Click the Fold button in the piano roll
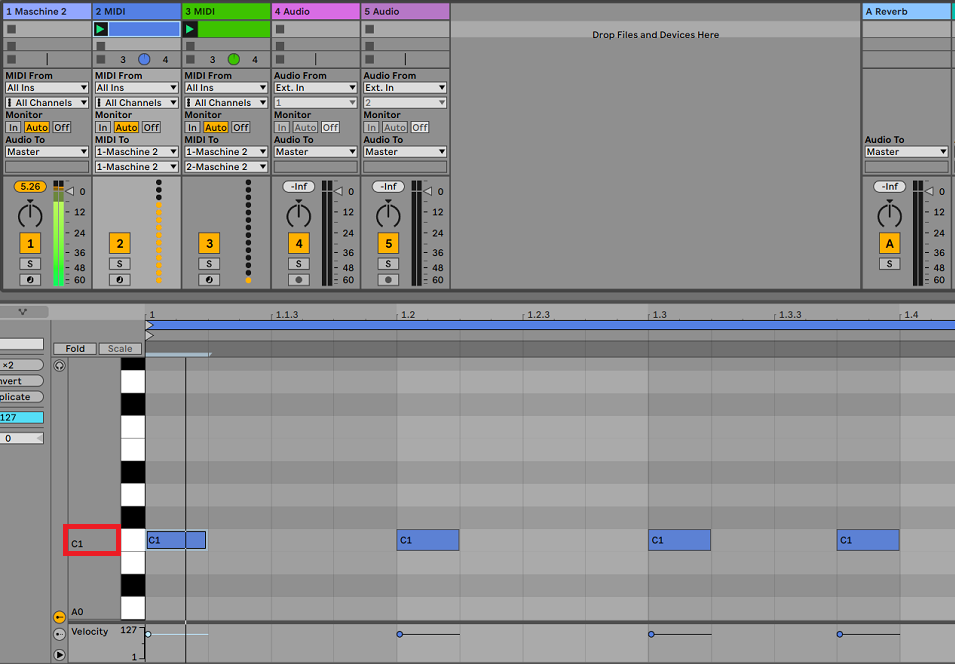Image resolution: width=955 pixels, height=664 pixels. [x=75, y=349]
